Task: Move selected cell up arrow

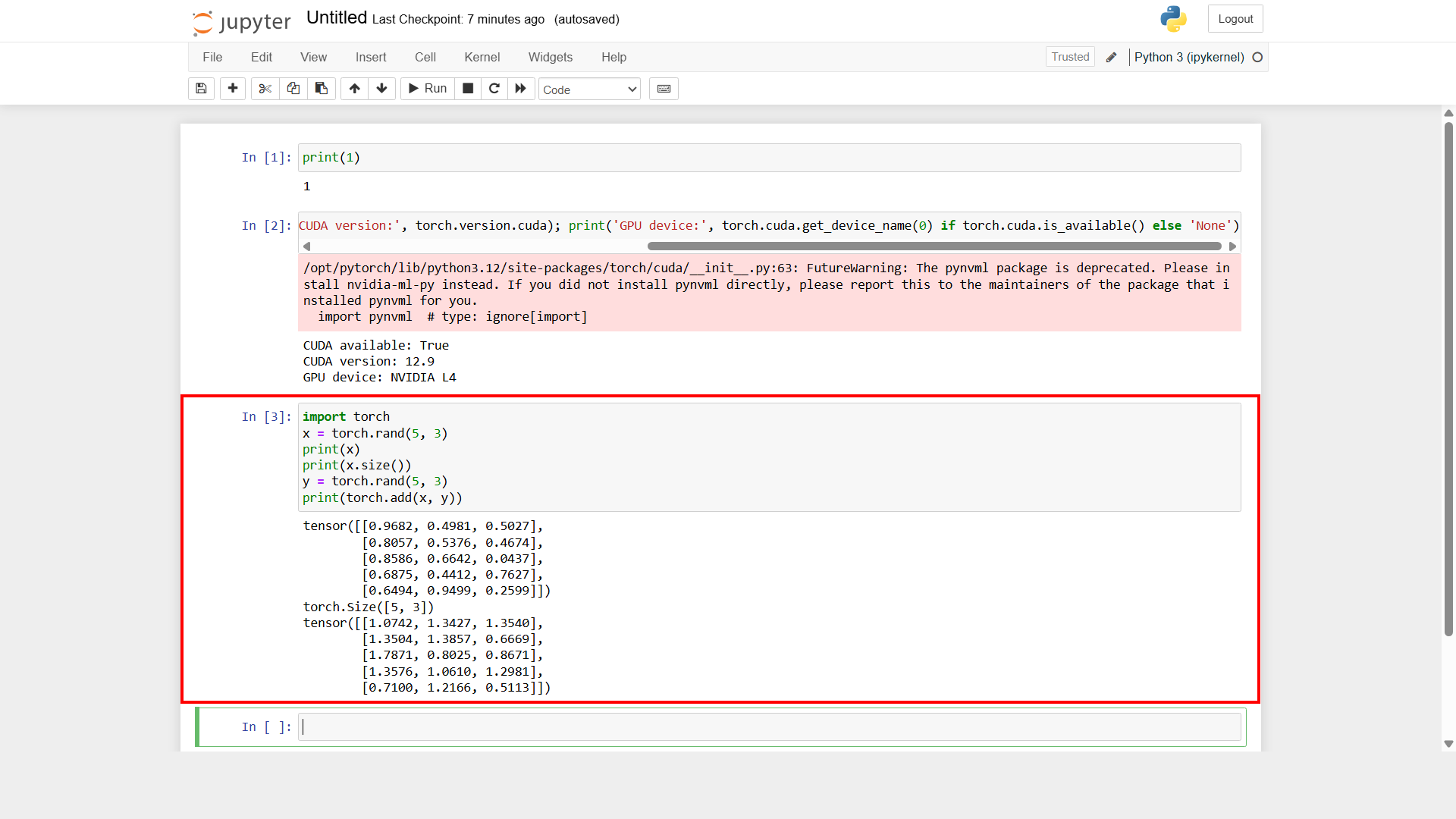Action: click(354, 89)
